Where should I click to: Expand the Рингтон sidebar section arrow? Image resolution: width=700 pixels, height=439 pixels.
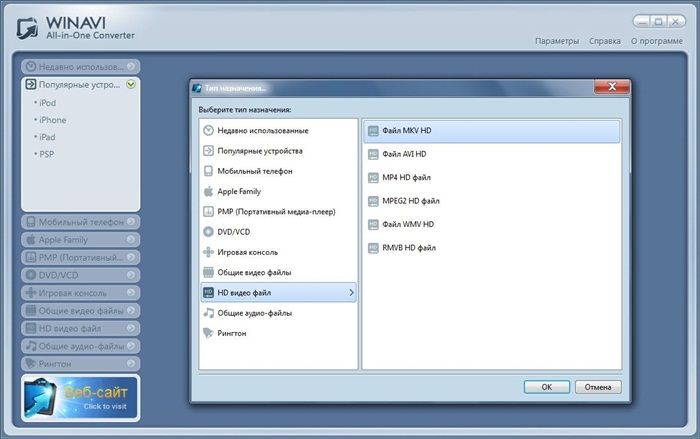tap(131, 364)
